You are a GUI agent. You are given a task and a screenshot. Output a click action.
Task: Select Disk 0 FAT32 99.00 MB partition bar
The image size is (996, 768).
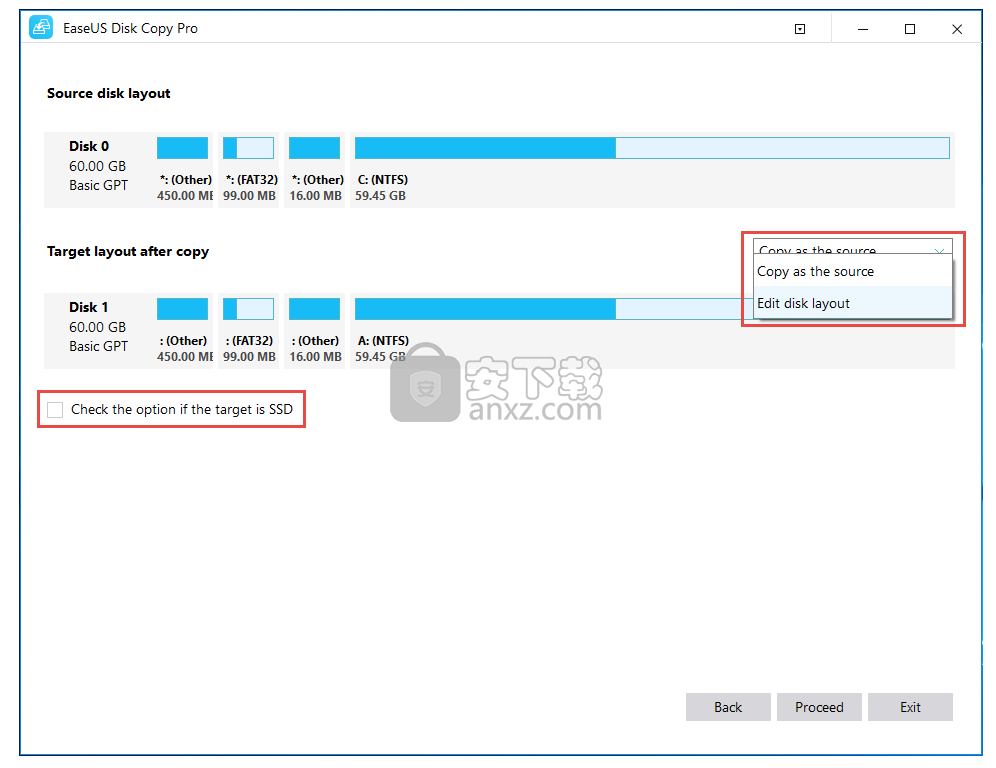(x=248, y=148)
